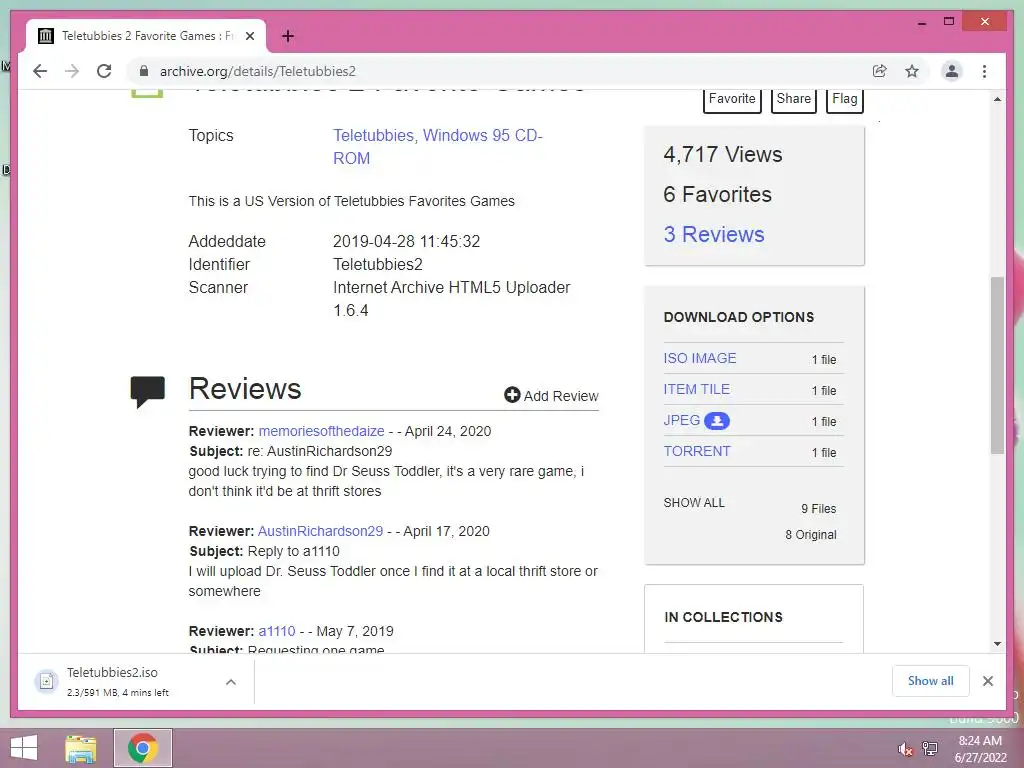This screenshot has width=1024, height=768.
Task: Click the Teletubbies2.iso file icon in download bar
Action: tap(46, 682)
